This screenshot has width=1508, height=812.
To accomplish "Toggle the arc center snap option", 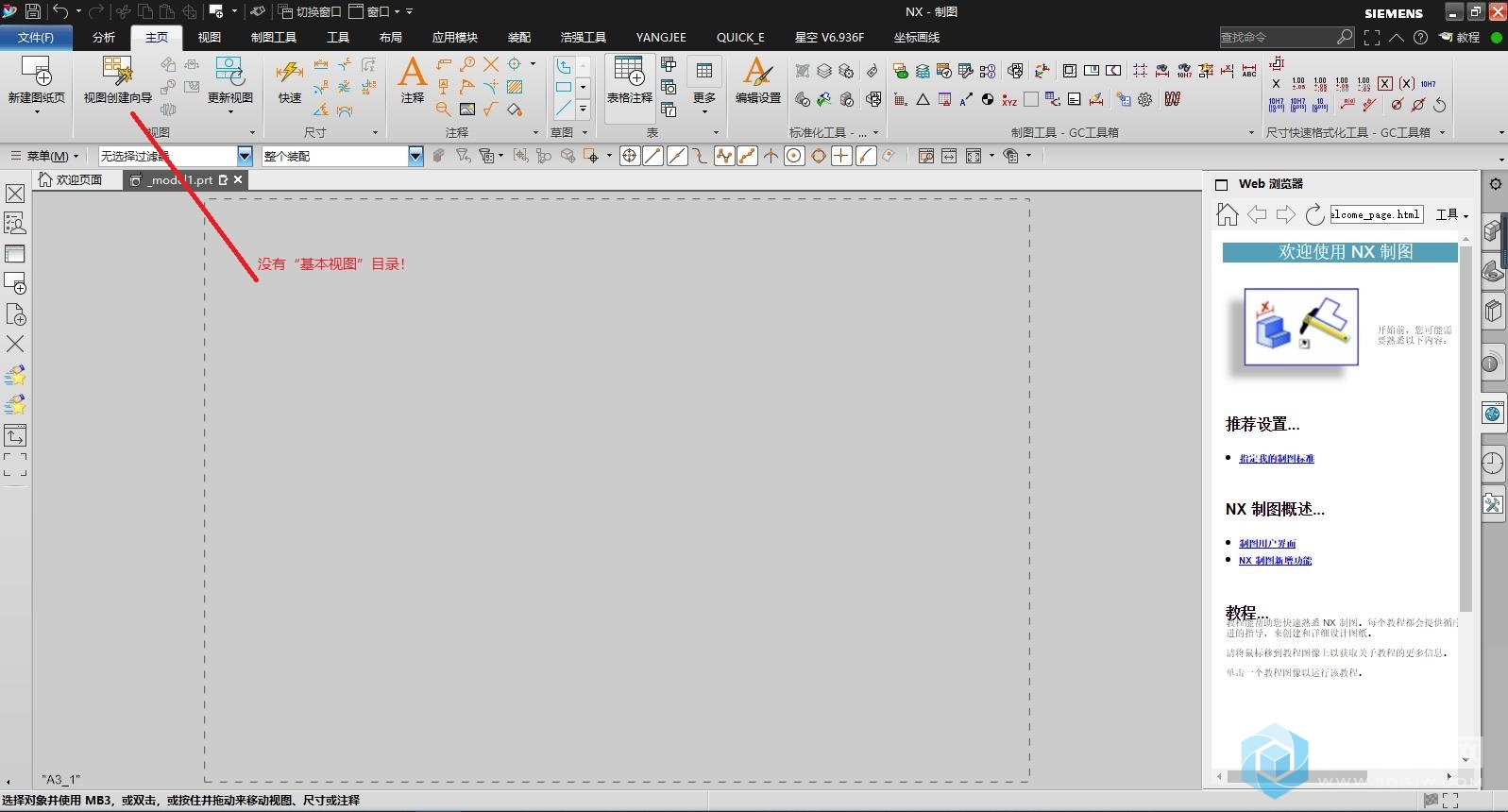I will (795, 156).
